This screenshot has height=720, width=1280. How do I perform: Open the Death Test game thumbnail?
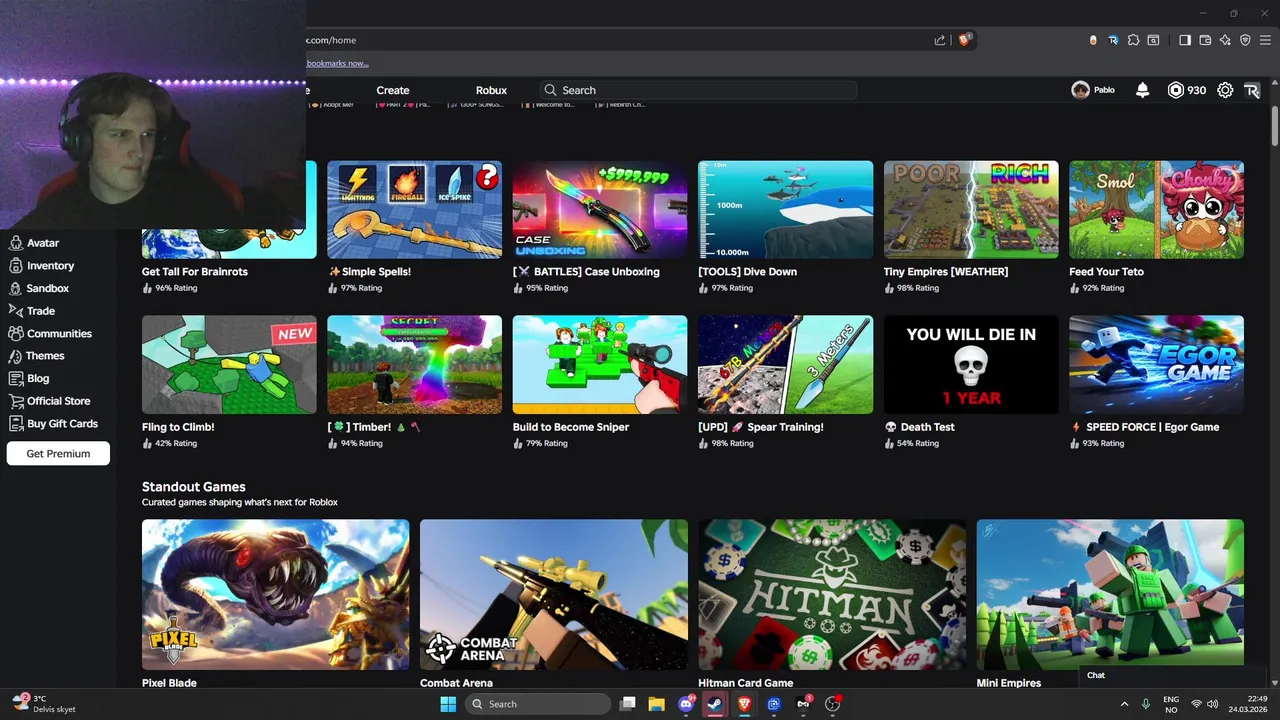coord(971,365)
